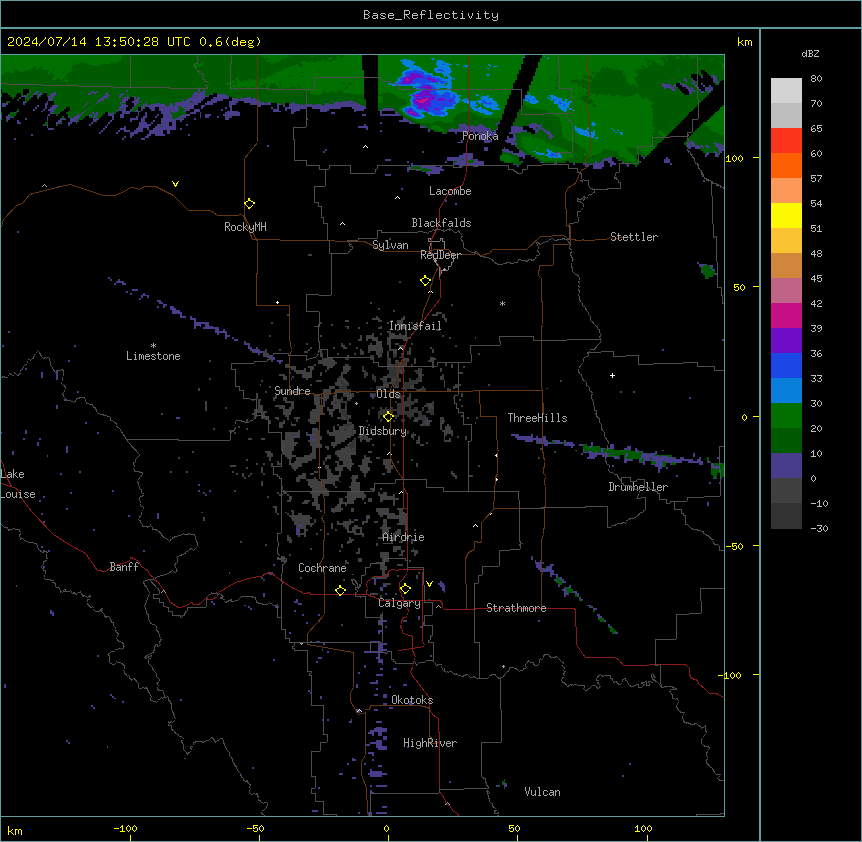Viewport: 862px width, 842px height.
Task: Pick the bright green swatch between 30 and 20
Action: coord(786,416)
